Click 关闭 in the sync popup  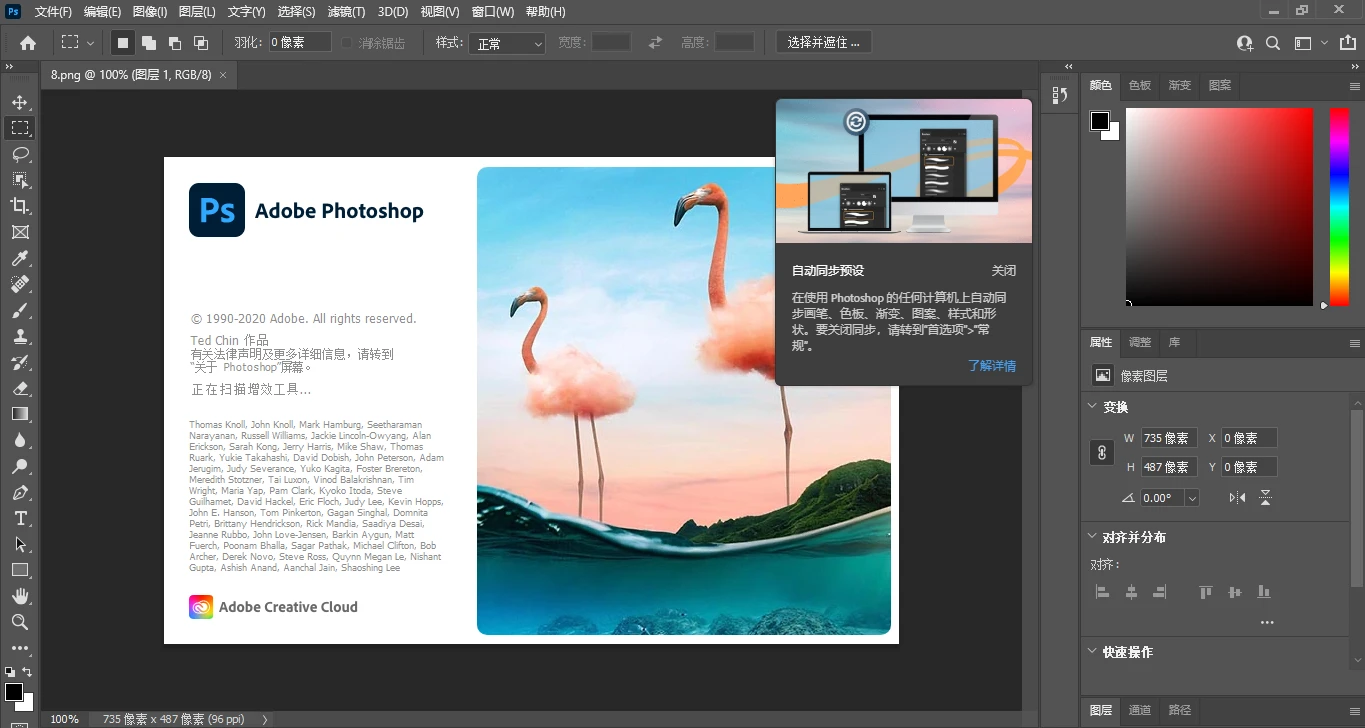tap(1004, 271)
